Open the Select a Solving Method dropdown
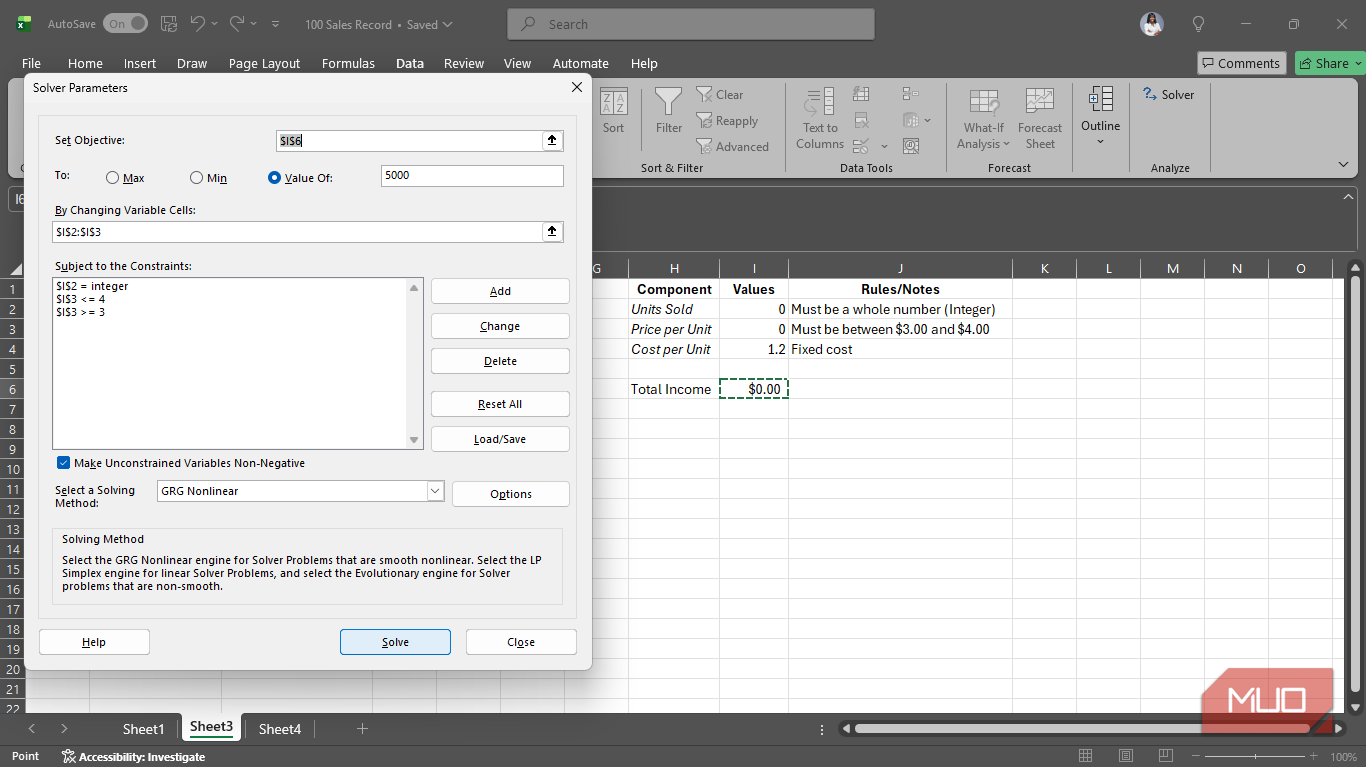This screenshot has height=768, width=1366. click(435, 491)
